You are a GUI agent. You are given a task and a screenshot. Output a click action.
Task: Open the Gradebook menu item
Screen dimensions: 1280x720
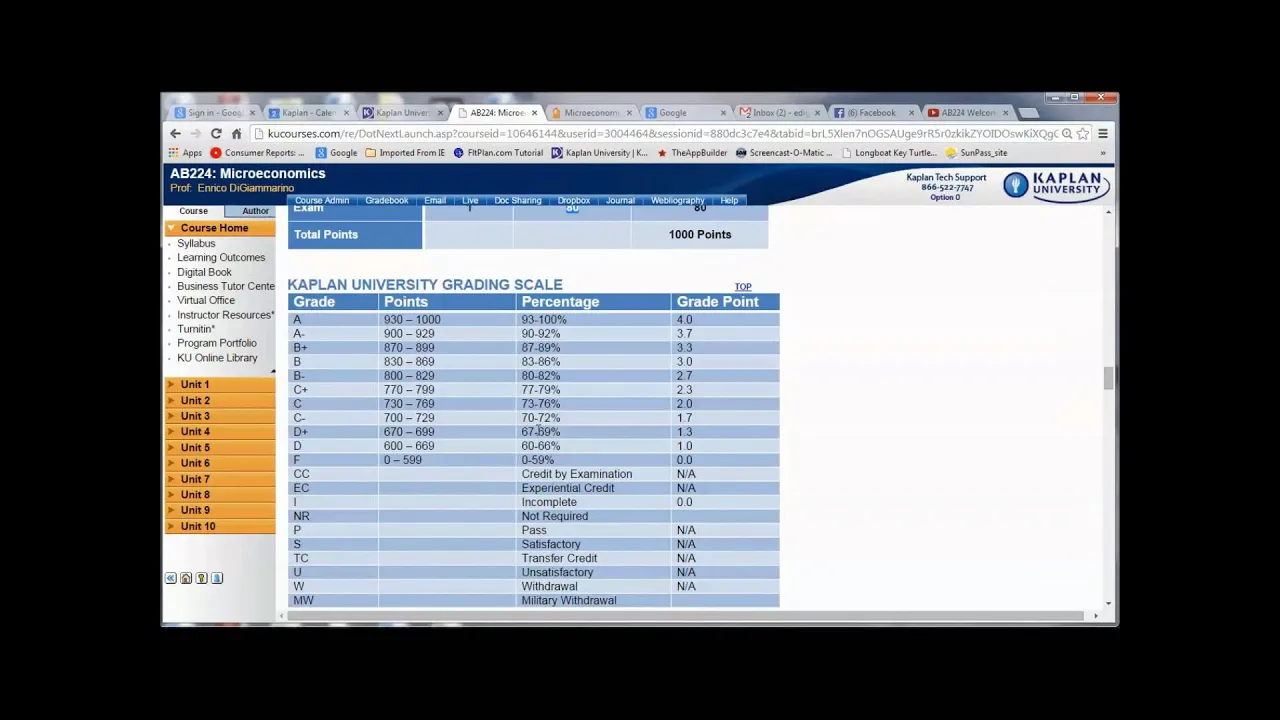click(386, 200)
